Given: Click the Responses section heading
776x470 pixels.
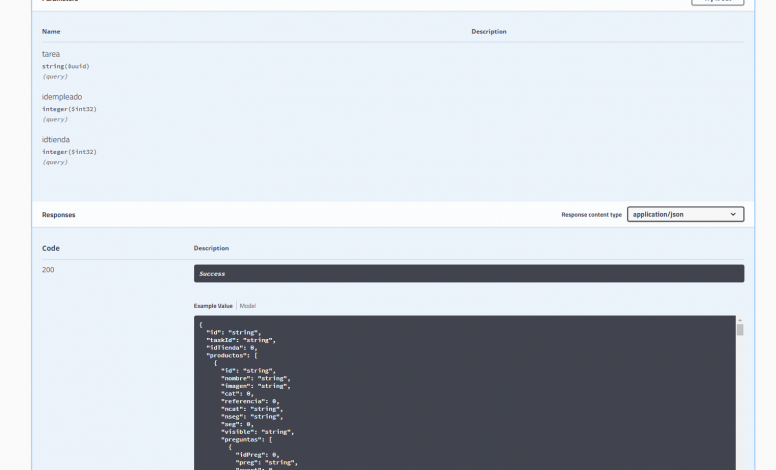Looking at the screenshot, I should pos(58,214).
